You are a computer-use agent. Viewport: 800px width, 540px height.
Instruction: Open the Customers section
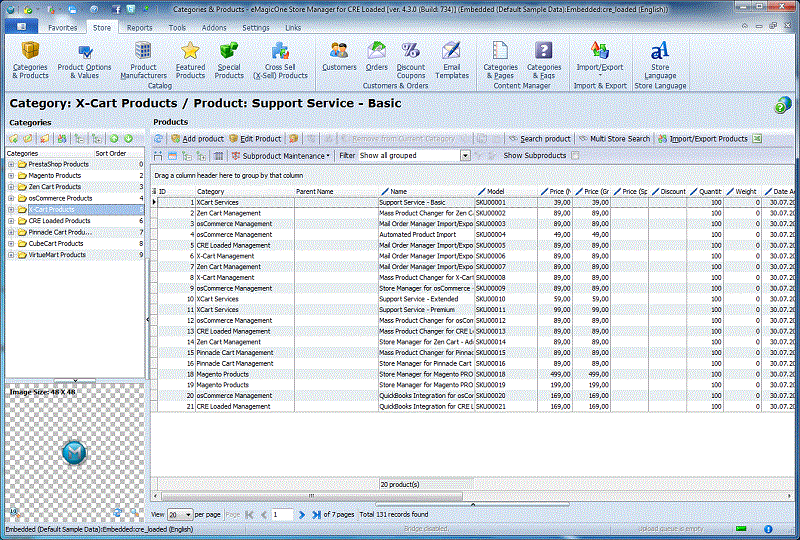pyautogui.click(x=339, y=57)
